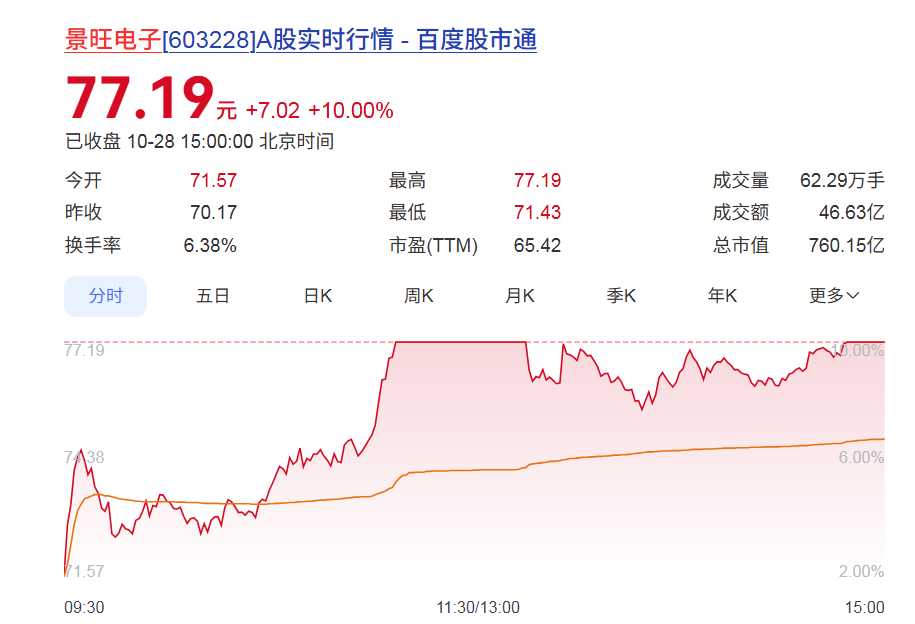
Task: Switch to the 五日 tab
Action: pos(213,296)
